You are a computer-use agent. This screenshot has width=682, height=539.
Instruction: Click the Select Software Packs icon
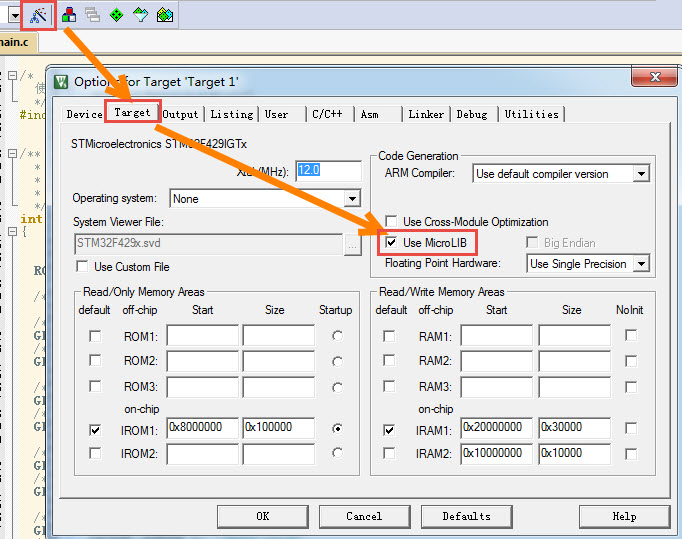[x=140, y=15]
